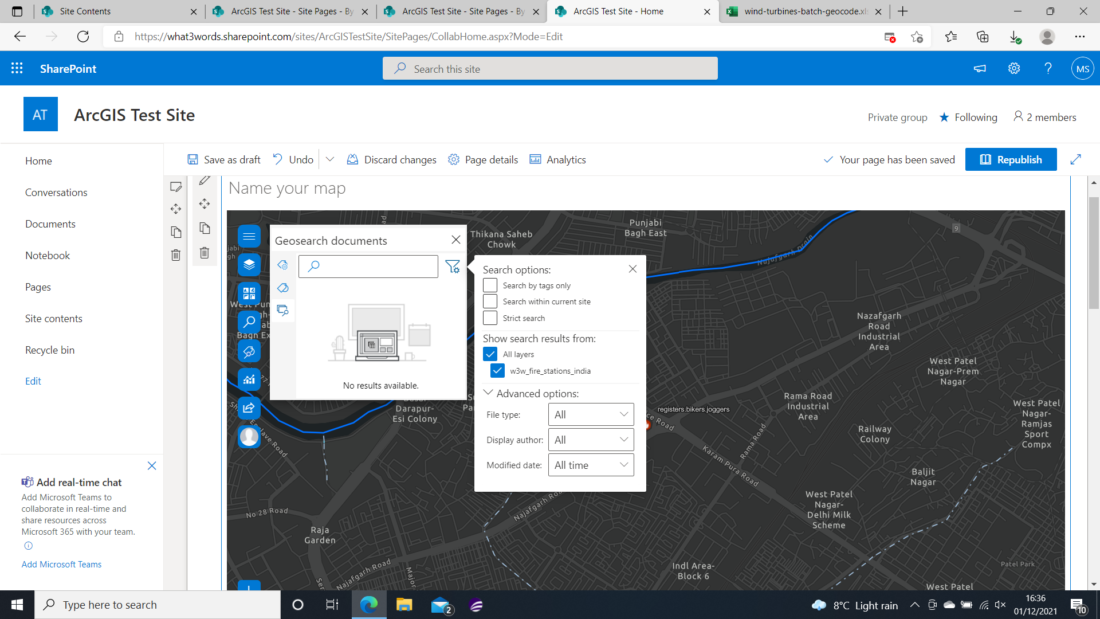Click Save as draft

(224, 160)
